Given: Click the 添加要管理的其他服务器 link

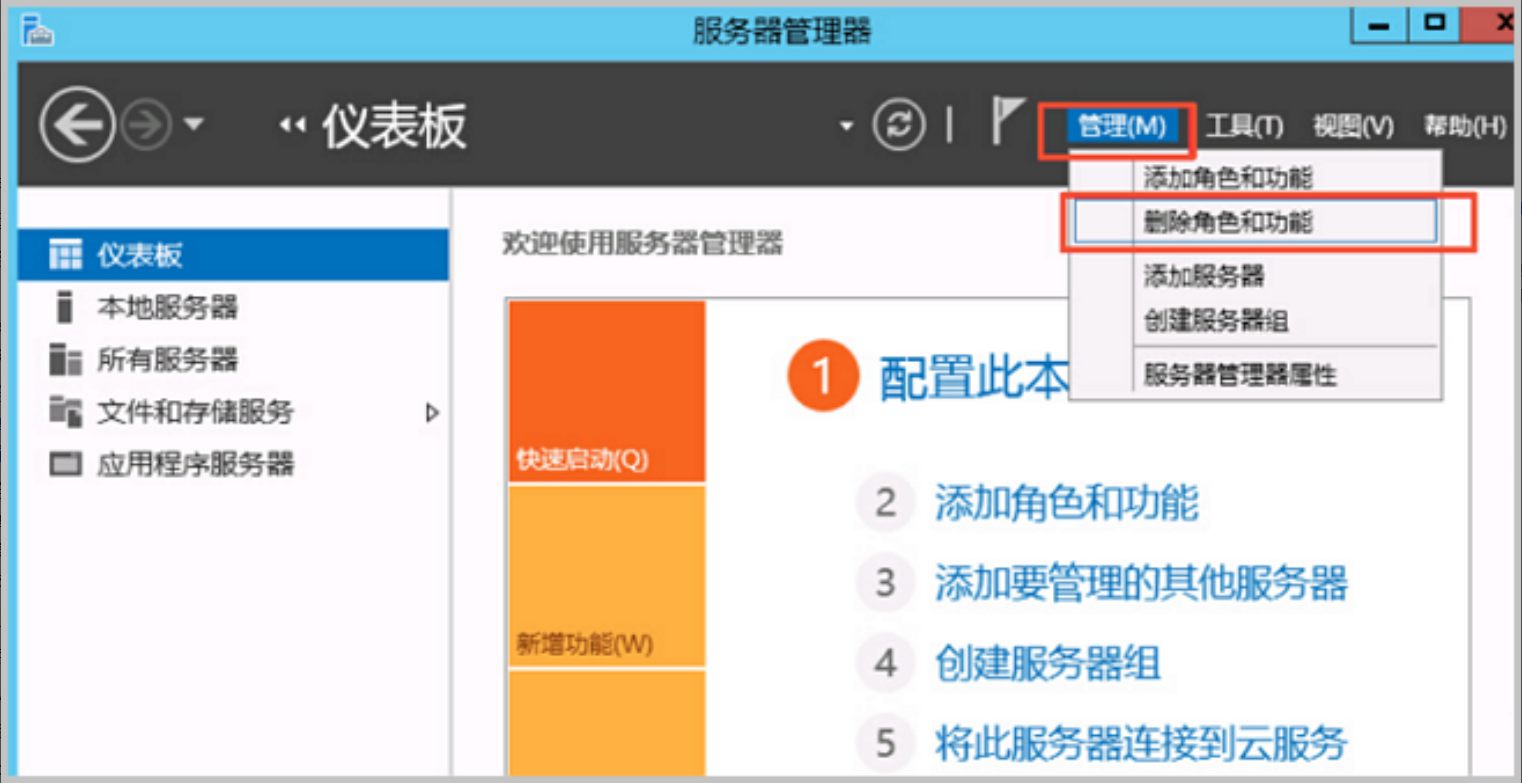Looking at the screenshot, I should point(1141,582).
